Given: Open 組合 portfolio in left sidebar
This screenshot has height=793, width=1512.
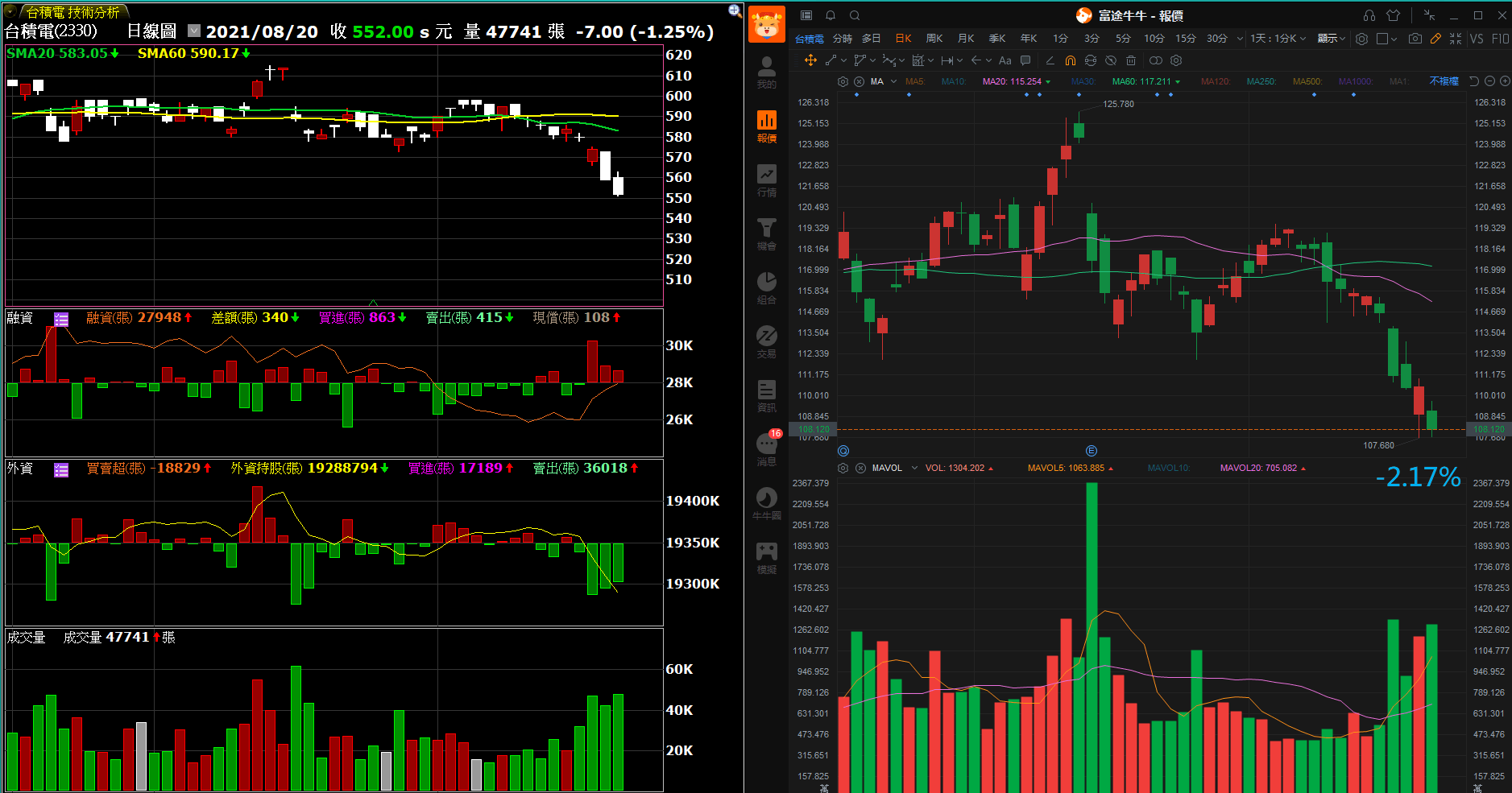Looking at the screenshot, I should point(767,288).
